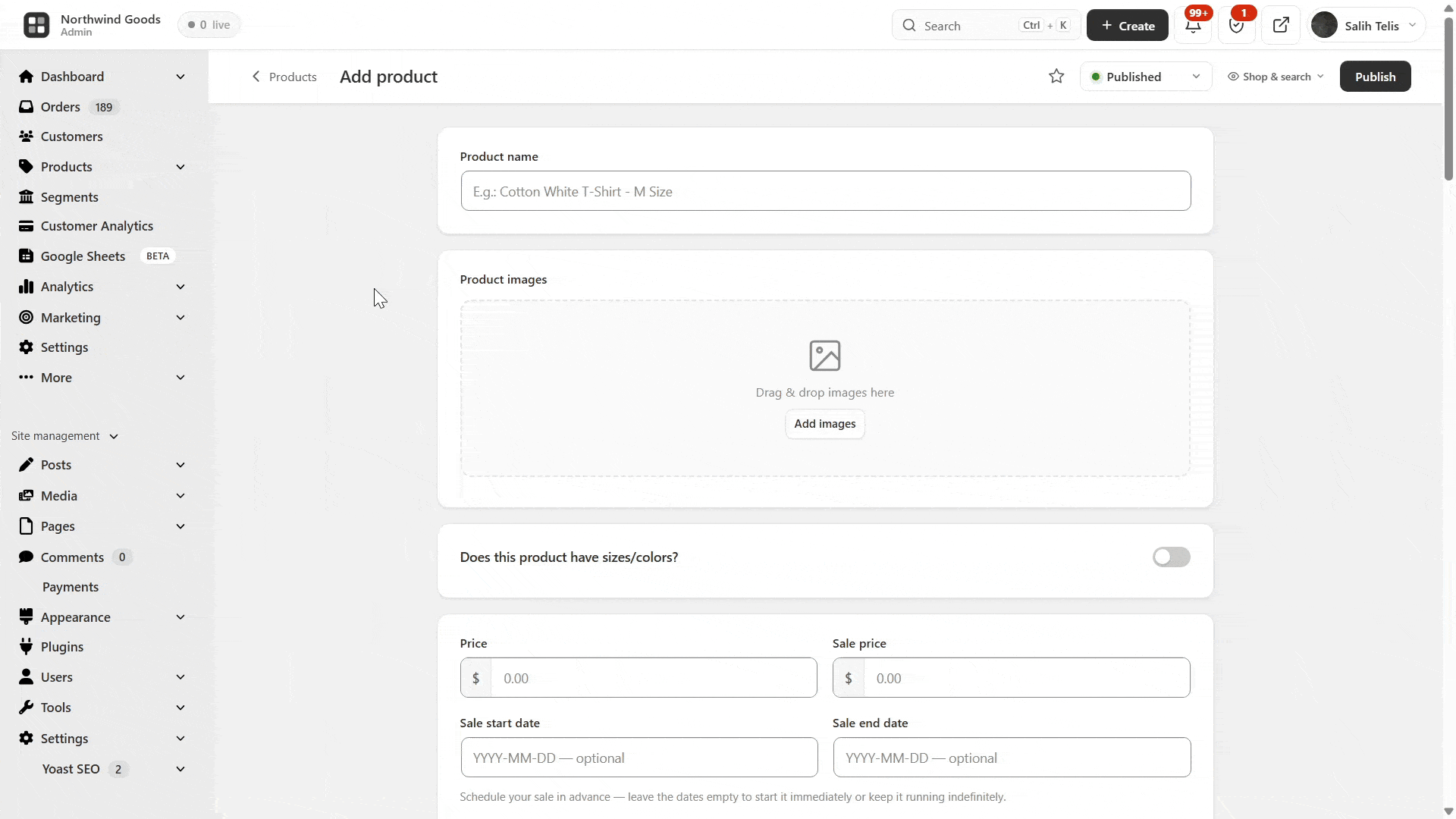Click the page vertical scrollbar thumb
This screenshot has height=819, width=1456.
1449,99
